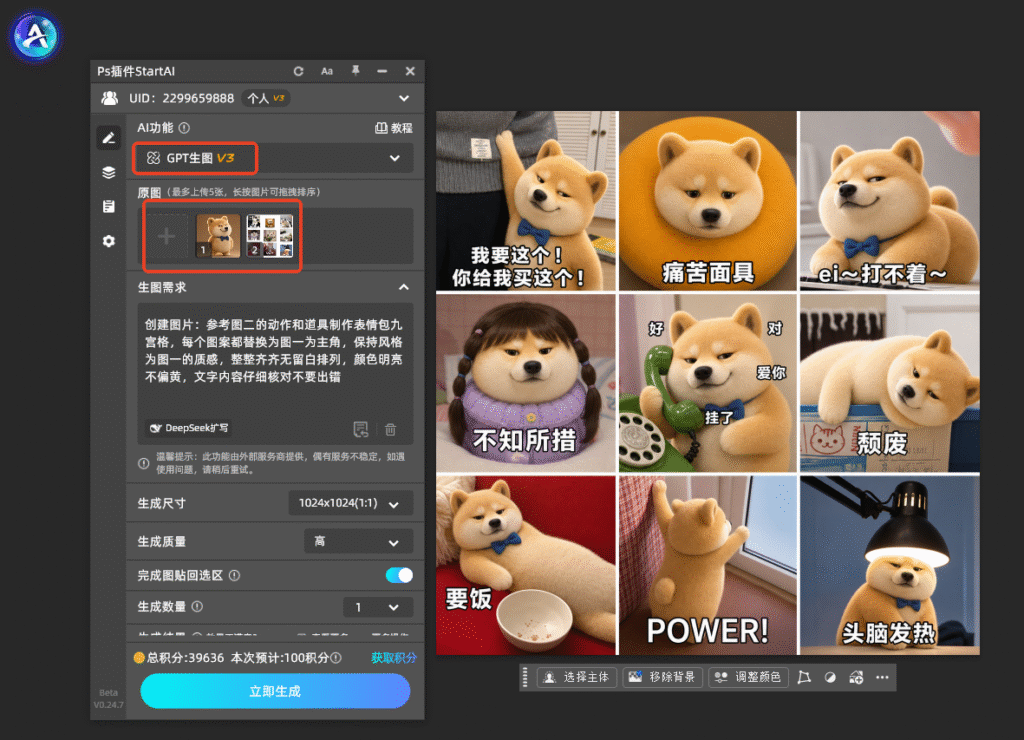Open the saved records icon in sidebar
1024x740 pixels.
click(109, 206)
